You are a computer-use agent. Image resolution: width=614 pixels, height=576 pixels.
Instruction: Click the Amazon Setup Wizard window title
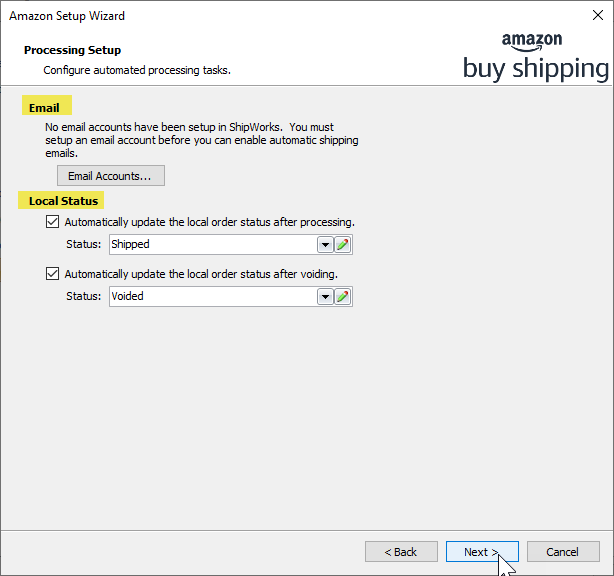pyautogui.click(x=67, y=16)
